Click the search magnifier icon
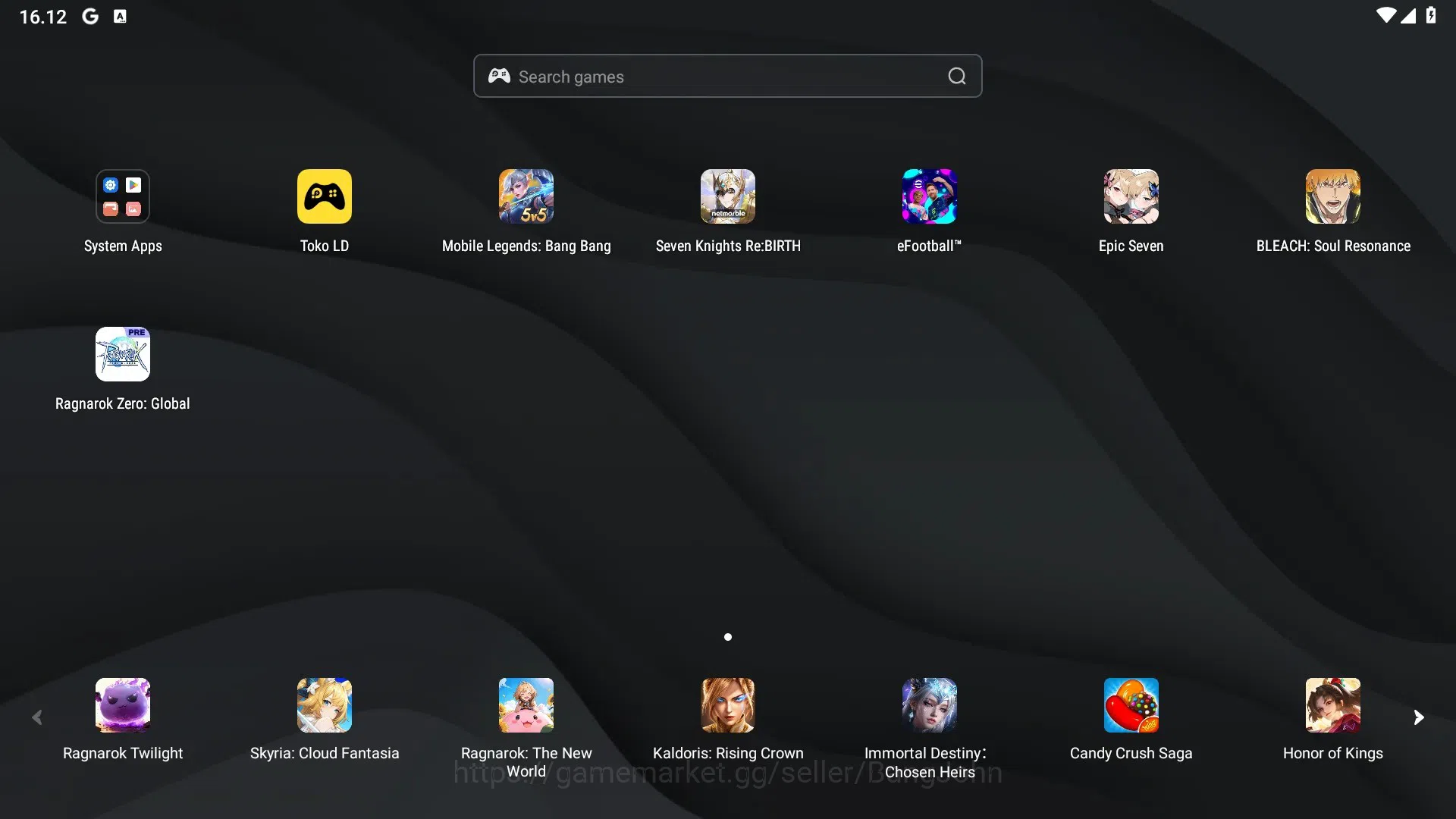Viewport: 1456px width, 819px height. click(957, 76)
